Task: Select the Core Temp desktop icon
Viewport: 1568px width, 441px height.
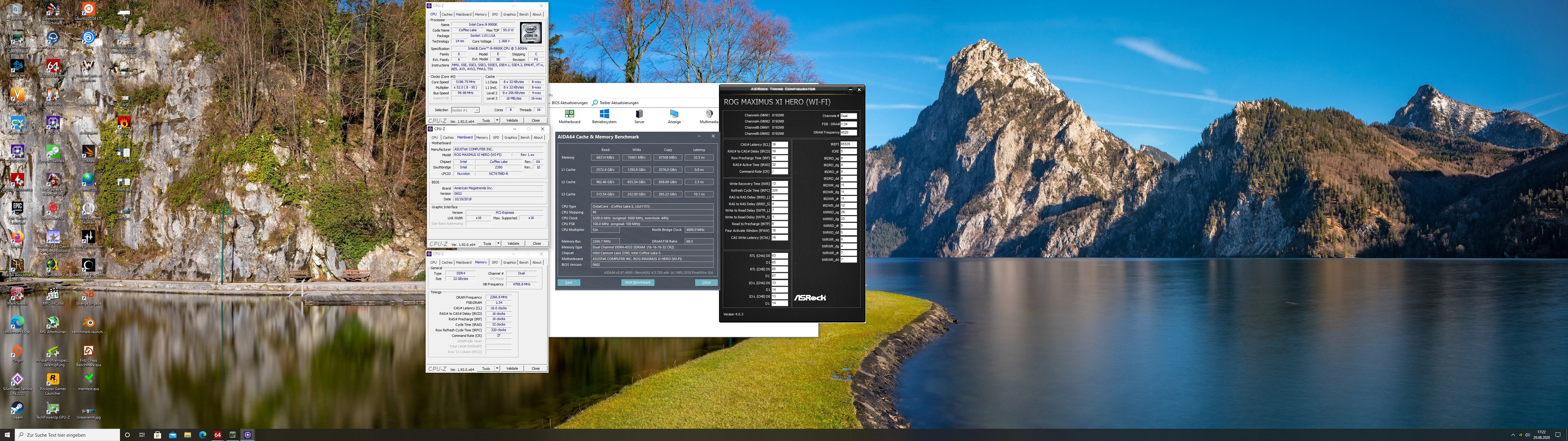Action: (52, 96)
